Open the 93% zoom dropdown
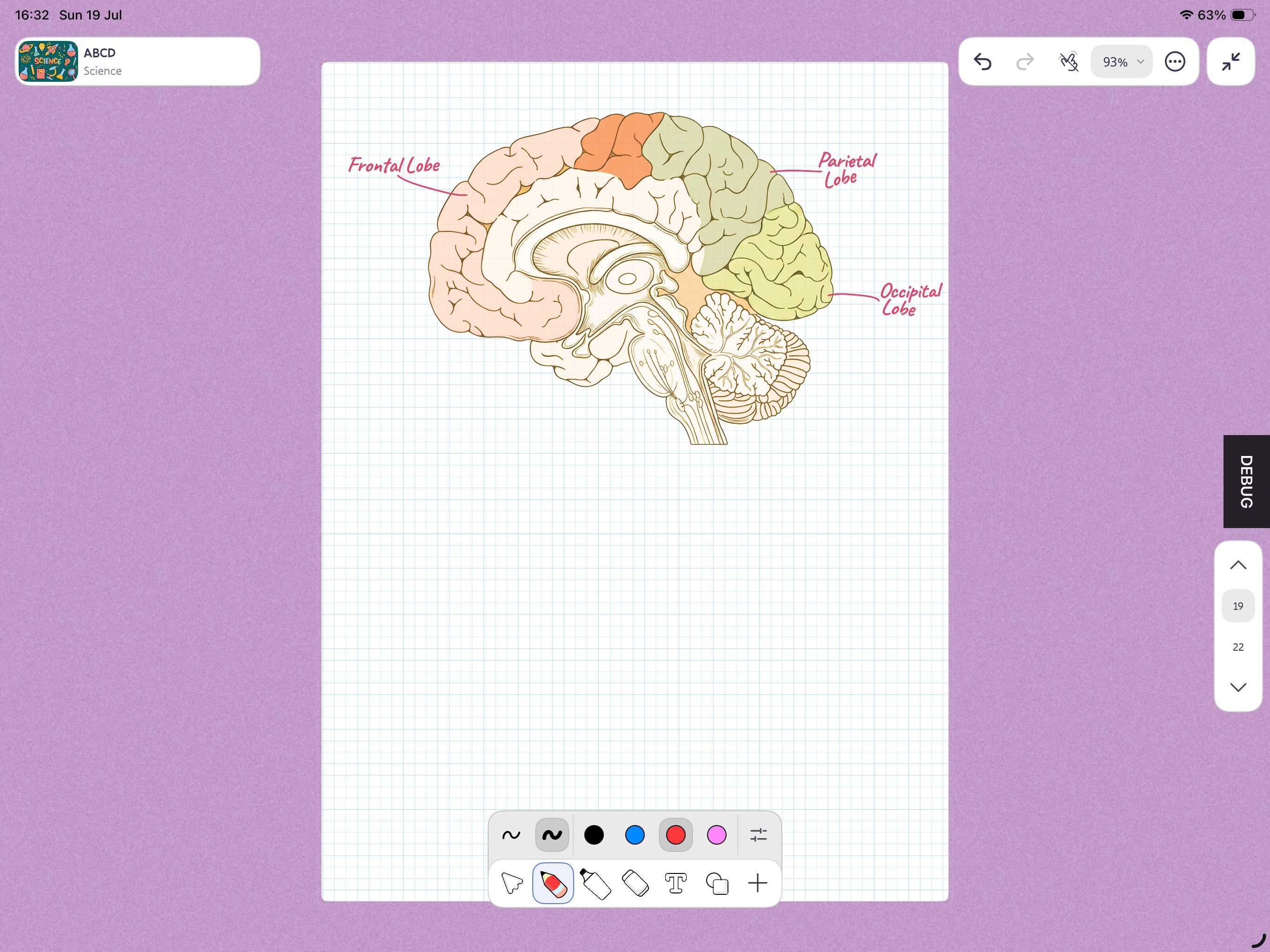This screenshot has width=1270, height=952. pyautogui.click(x=1121, y=61)
